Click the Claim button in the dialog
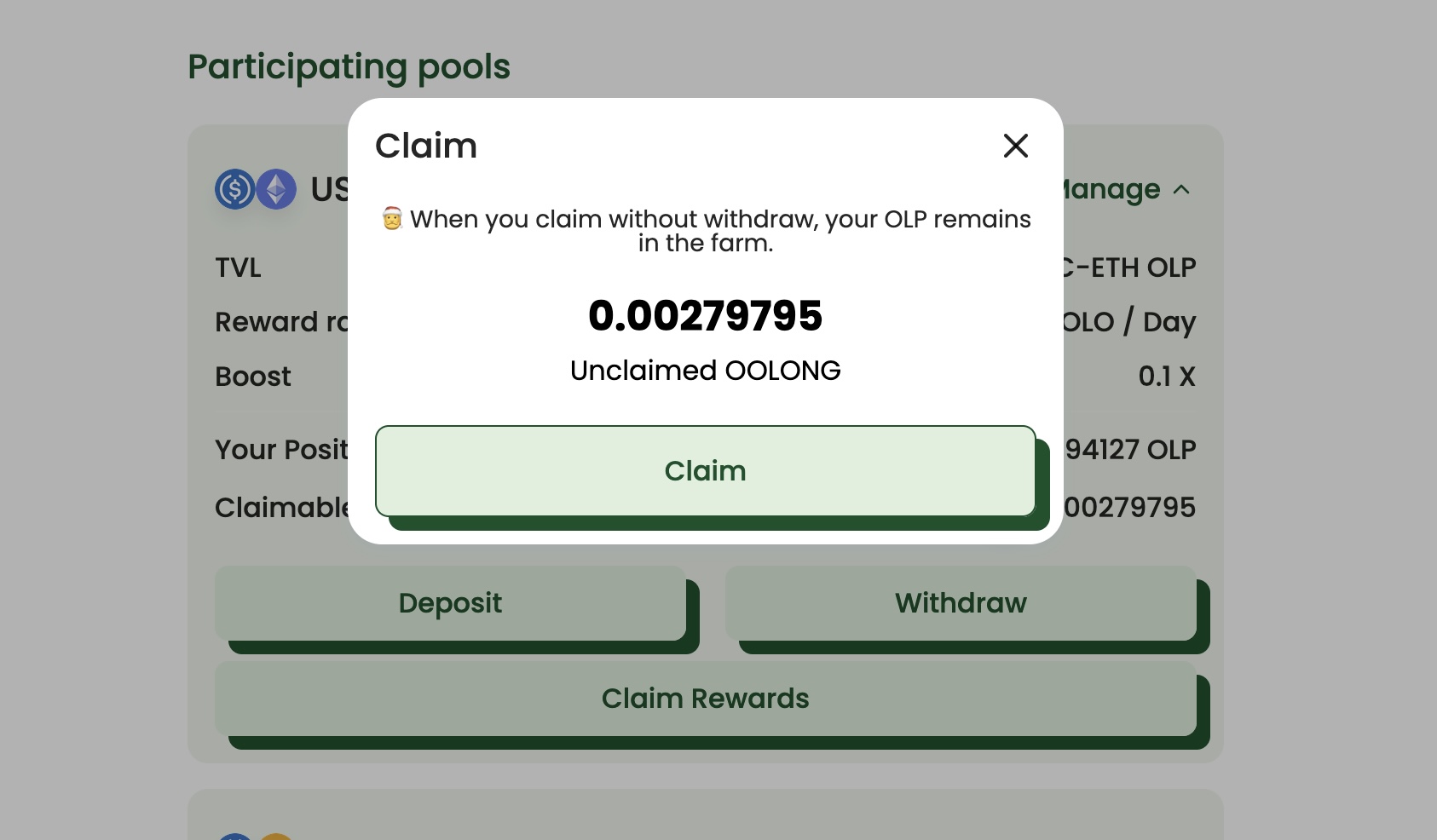The height and width of the screenshot is (840, 1437). coord(706,471)
